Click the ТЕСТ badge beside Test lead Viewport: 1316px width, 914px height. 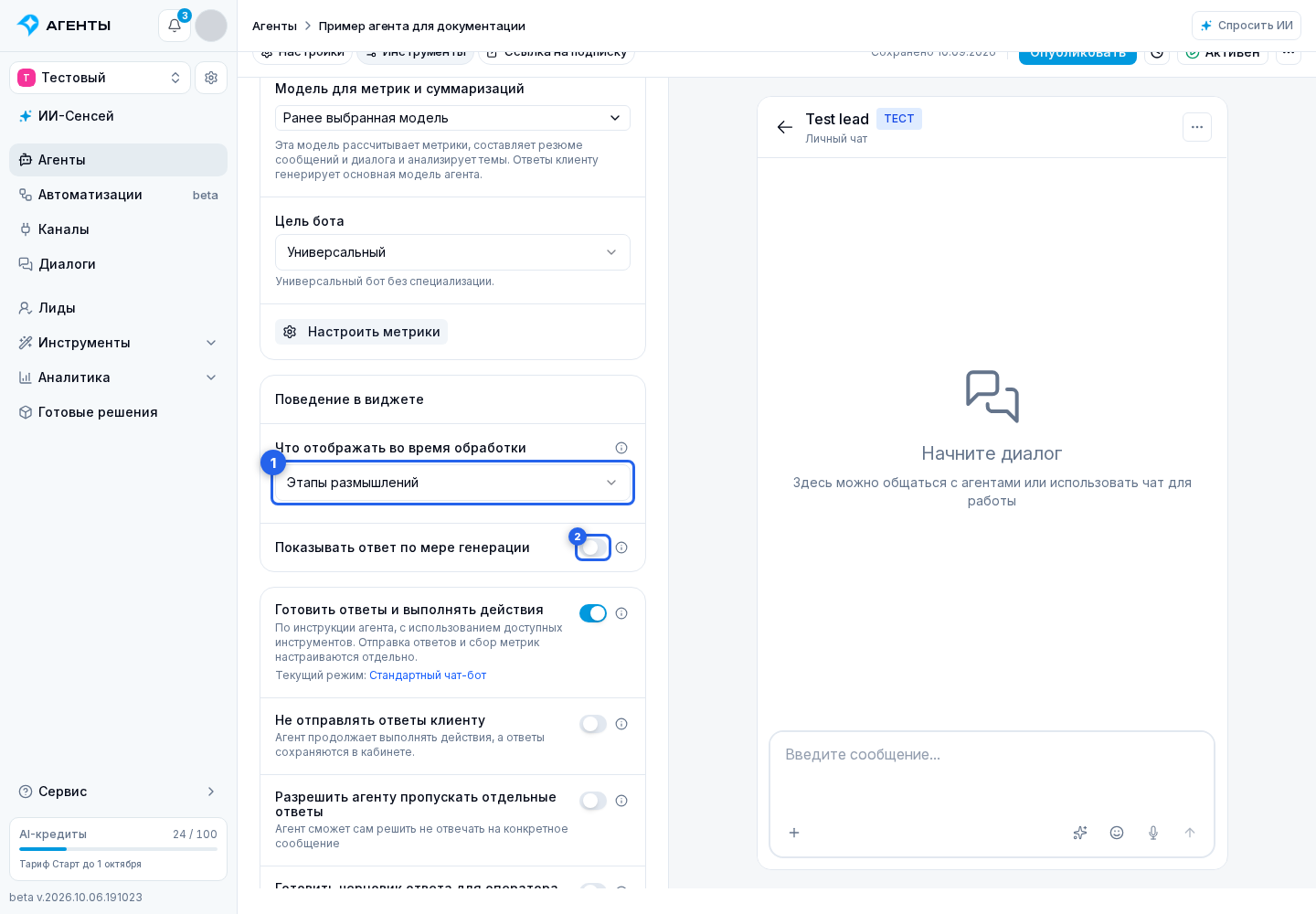(899, 119)
